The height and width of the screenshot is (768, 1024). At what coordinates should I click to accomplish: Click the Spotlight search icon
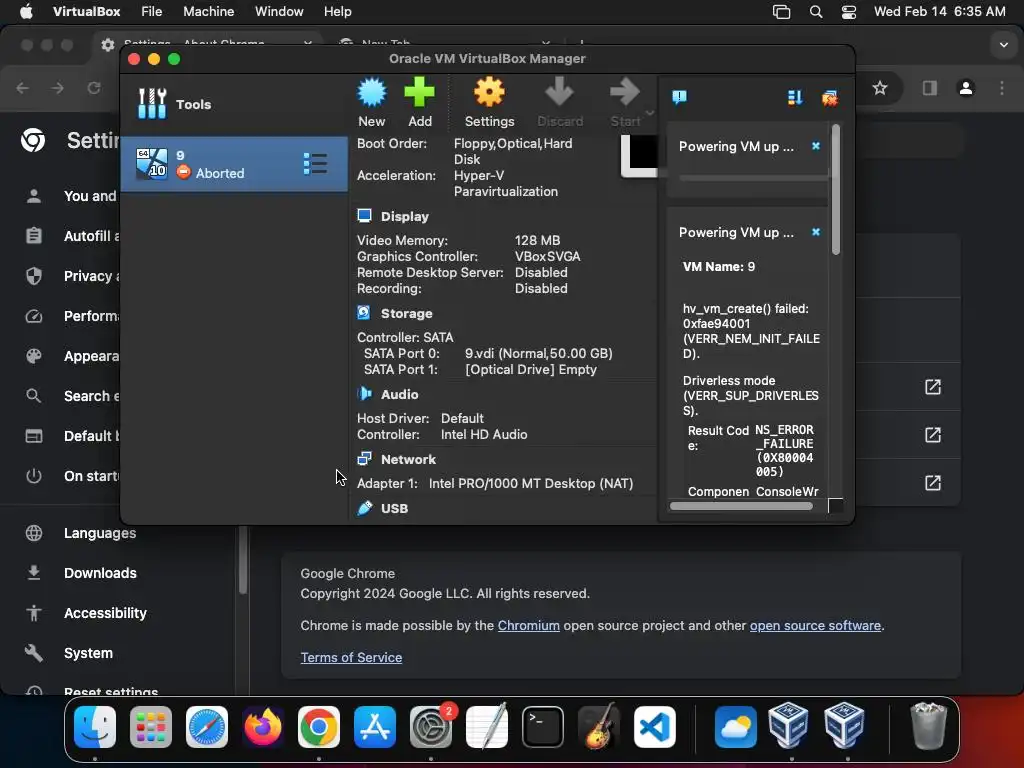point(816,12)
